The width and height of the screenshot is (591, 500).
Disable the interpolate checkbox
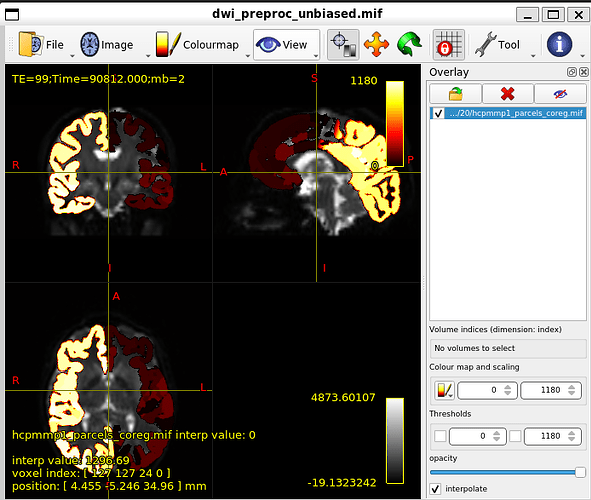435,489
